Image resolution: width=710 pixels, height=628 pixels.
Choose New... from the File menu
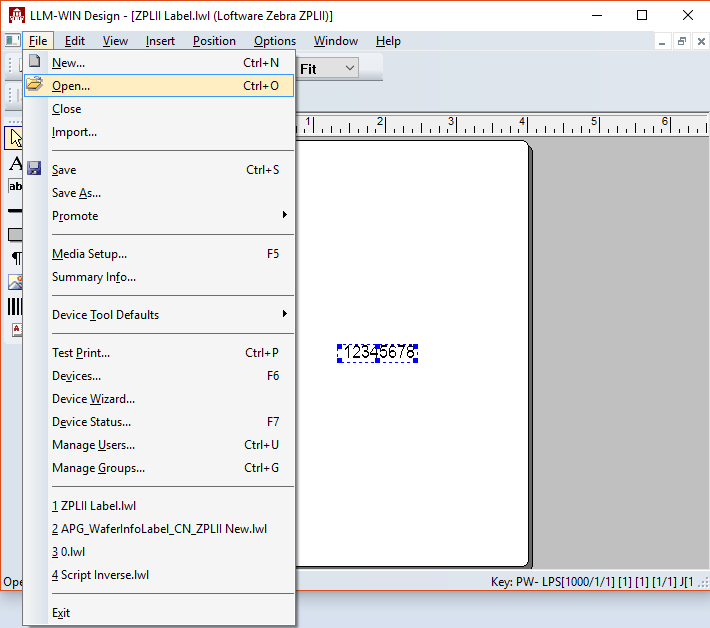click(159, 63)
